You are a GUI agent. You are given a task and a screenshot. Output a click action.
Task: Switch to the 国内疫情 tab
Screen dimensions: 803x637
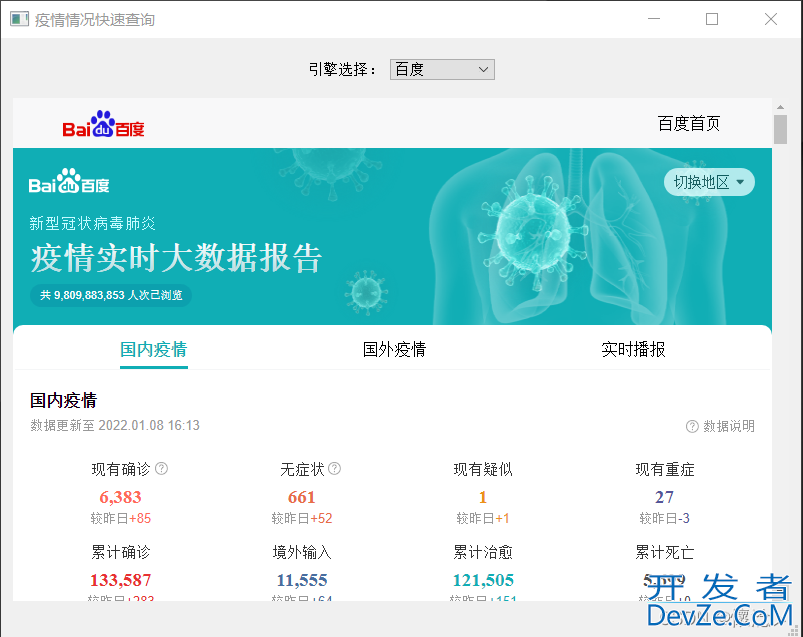pos(154,349)
